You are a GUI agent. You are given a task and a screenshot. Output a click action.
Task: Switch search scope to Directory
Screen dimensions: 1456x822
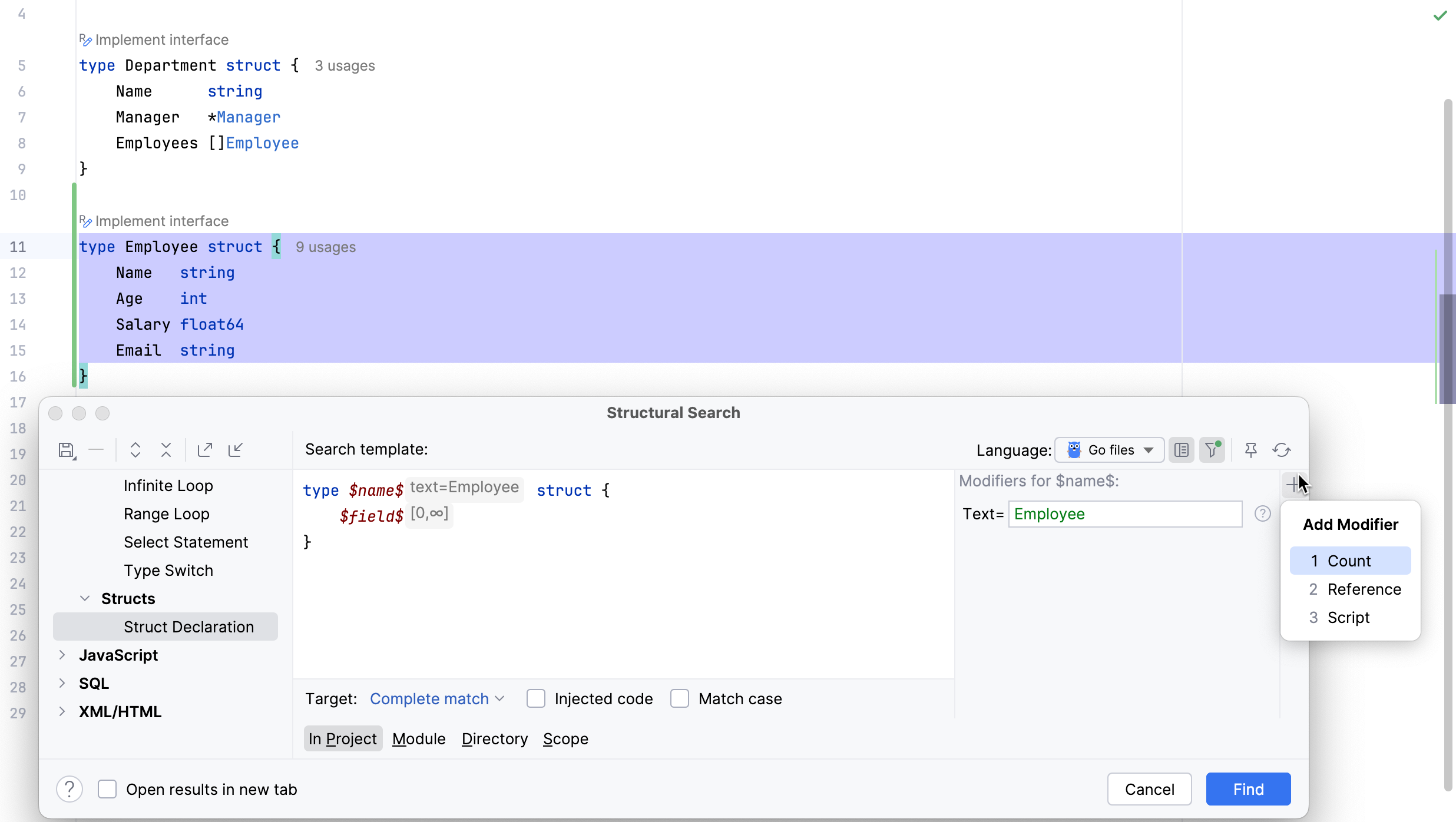tap(494, 739)
